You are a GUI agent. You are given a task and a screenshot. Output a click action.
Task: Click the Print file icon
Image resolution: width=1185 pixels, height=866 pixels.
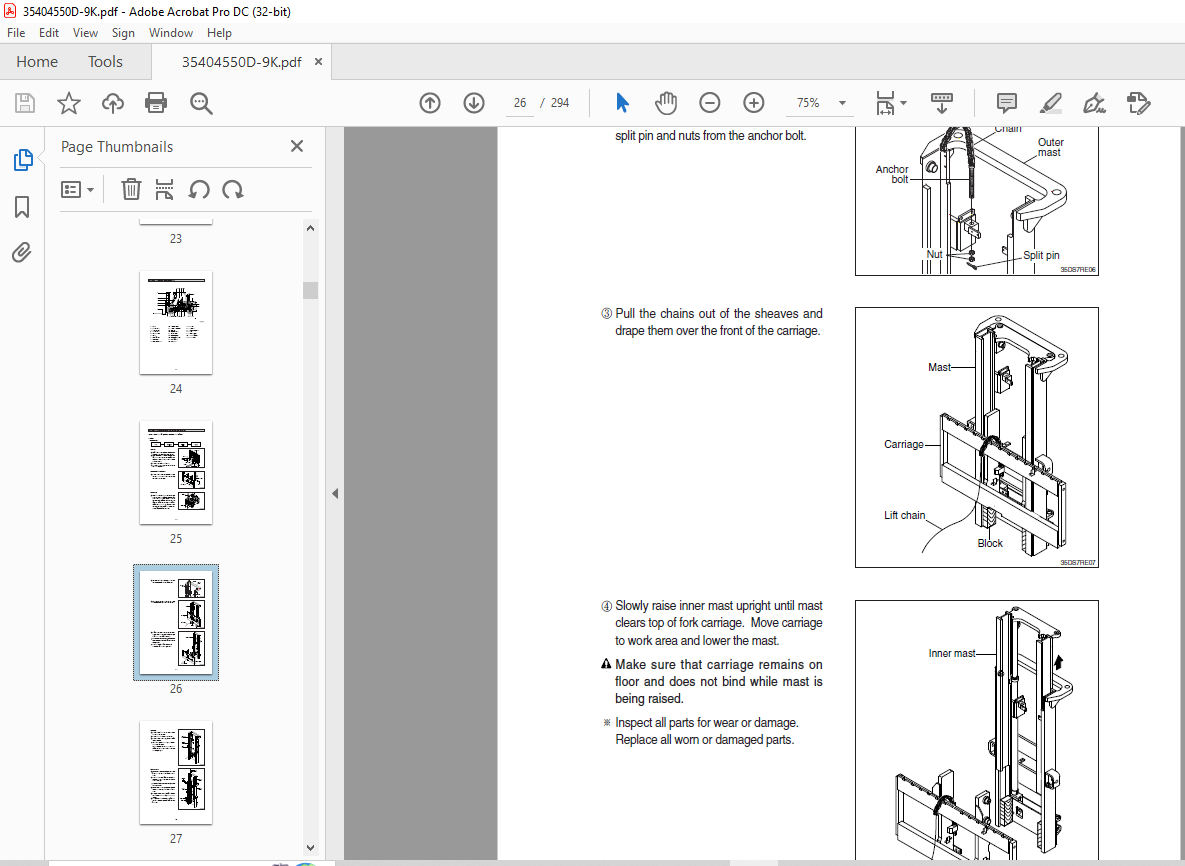pyautogui.click(x=156, y=103)
